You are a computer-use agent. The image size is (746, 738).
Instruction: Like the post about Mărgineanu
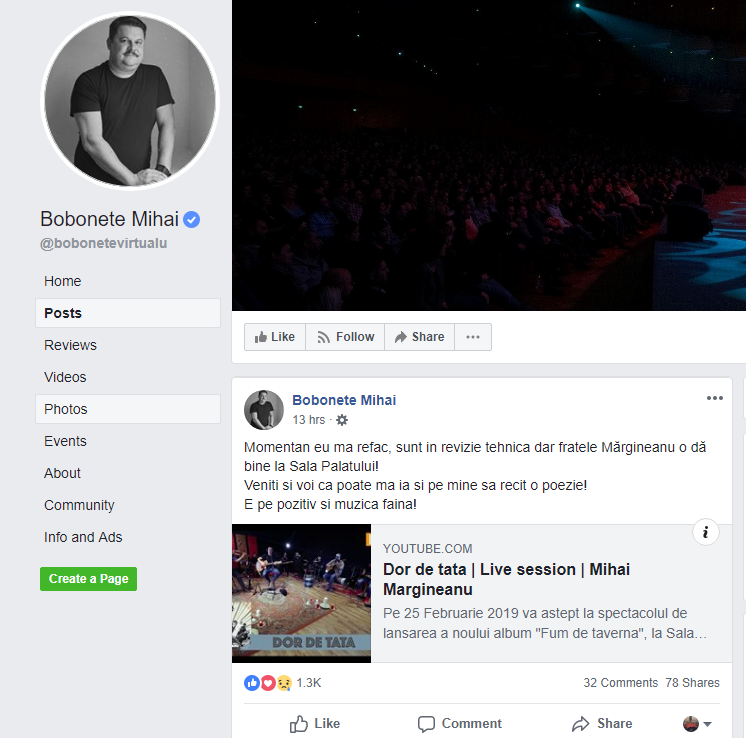coord(314,724)
